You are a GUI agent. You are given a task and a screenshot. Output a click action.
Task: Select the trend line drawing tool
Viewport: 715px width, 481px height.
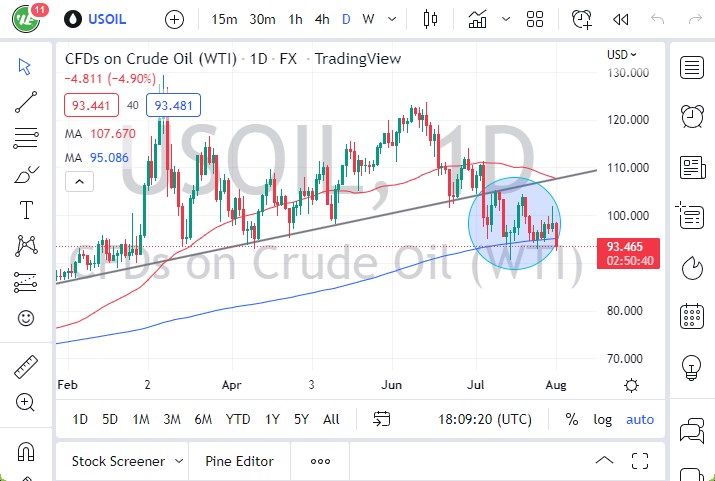point(26,102)
